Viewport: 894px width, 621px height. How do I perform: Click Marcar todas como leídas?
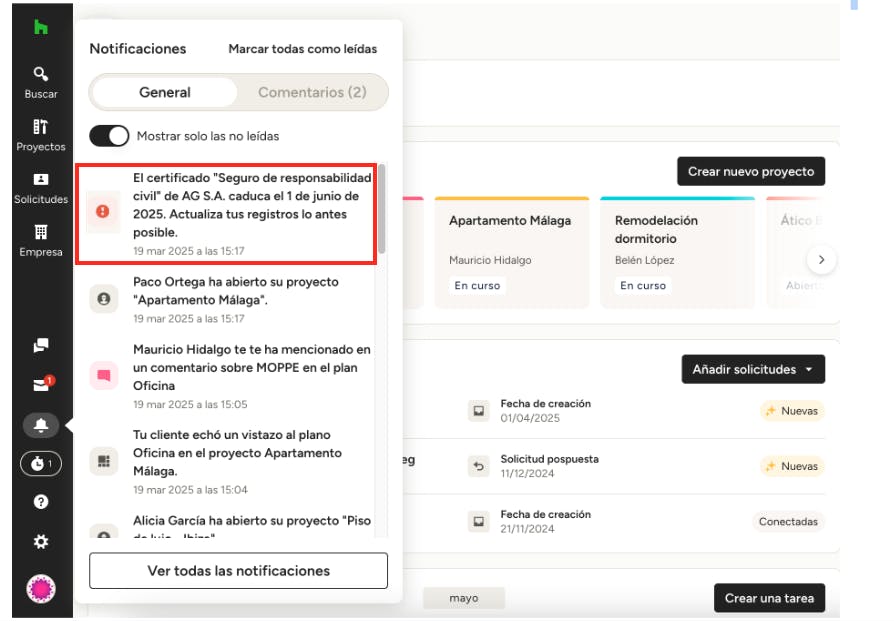[x=302, y=49]
